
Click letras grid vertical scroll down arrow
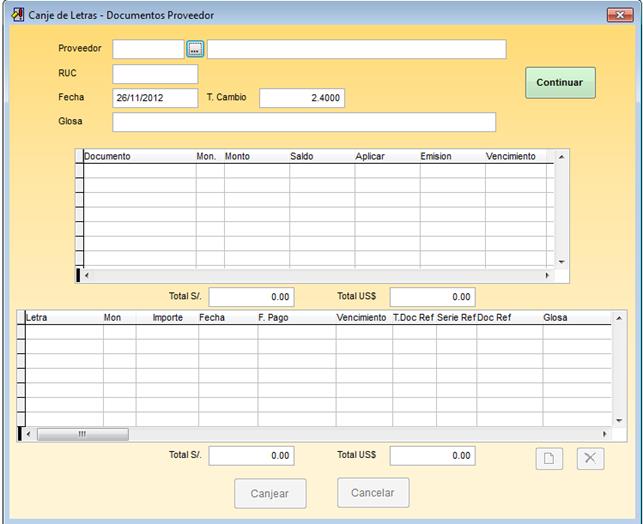[619, 420]
